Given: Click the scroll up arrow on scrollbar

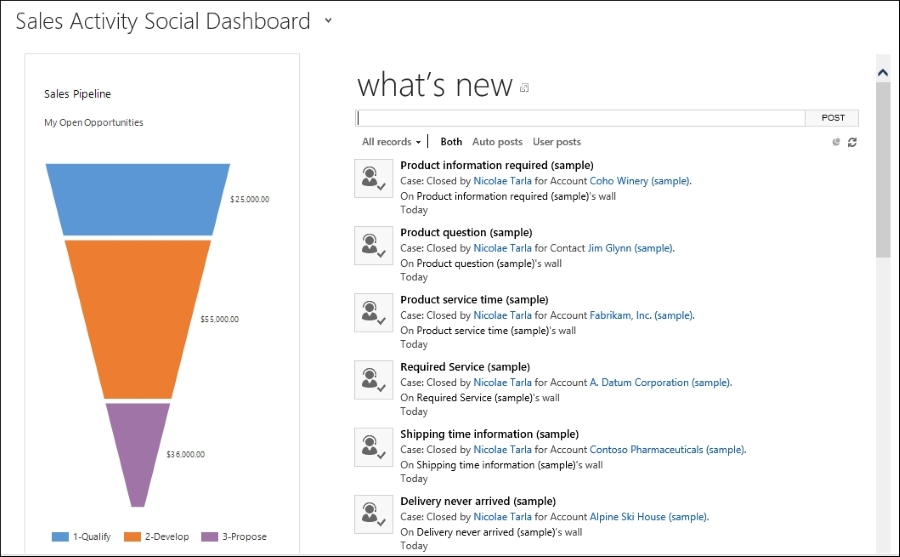Looking at the screenshot, I should [x=883, y=72].
